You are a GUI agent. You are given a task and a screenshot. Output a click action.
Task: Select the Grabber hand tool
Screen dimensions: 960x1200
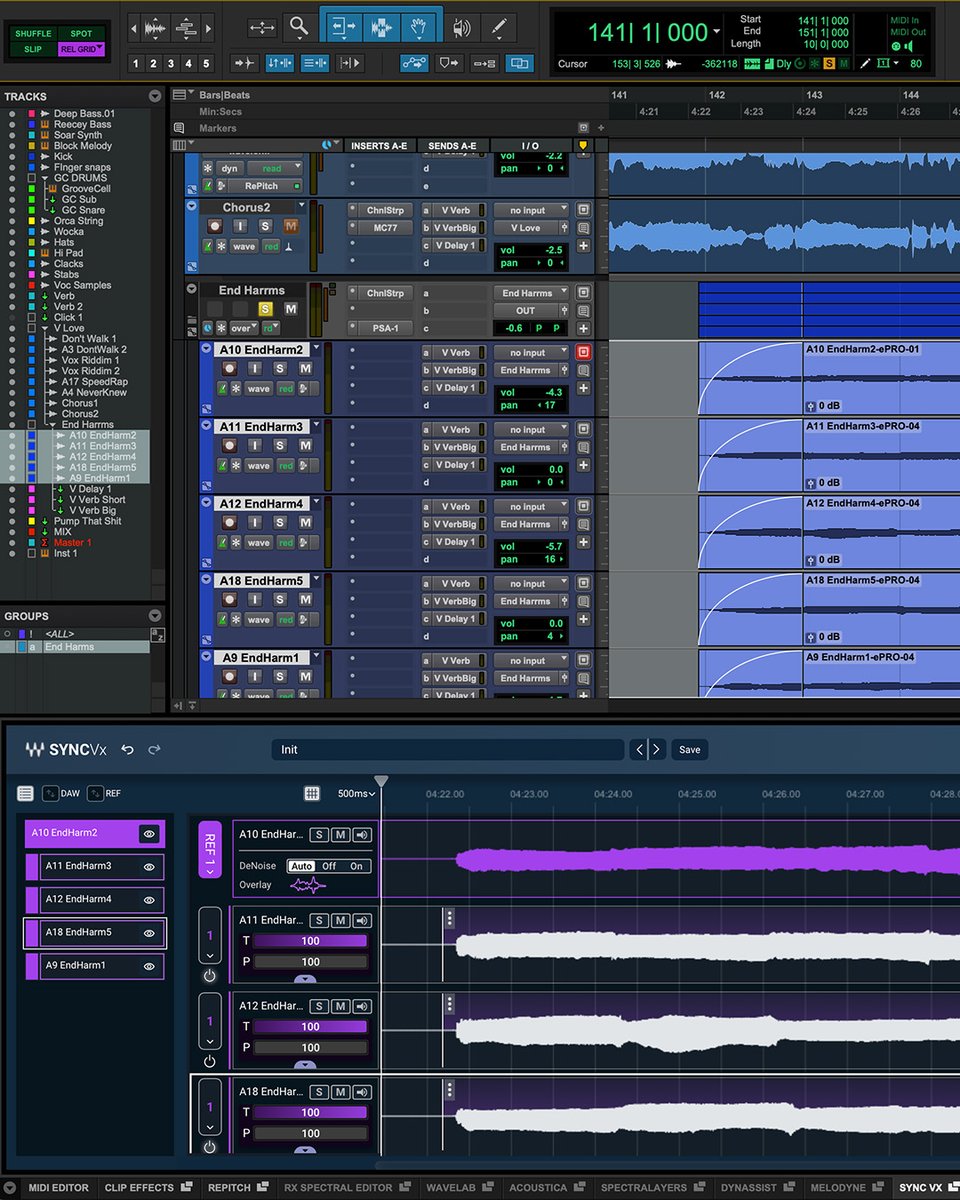point(421,27)
